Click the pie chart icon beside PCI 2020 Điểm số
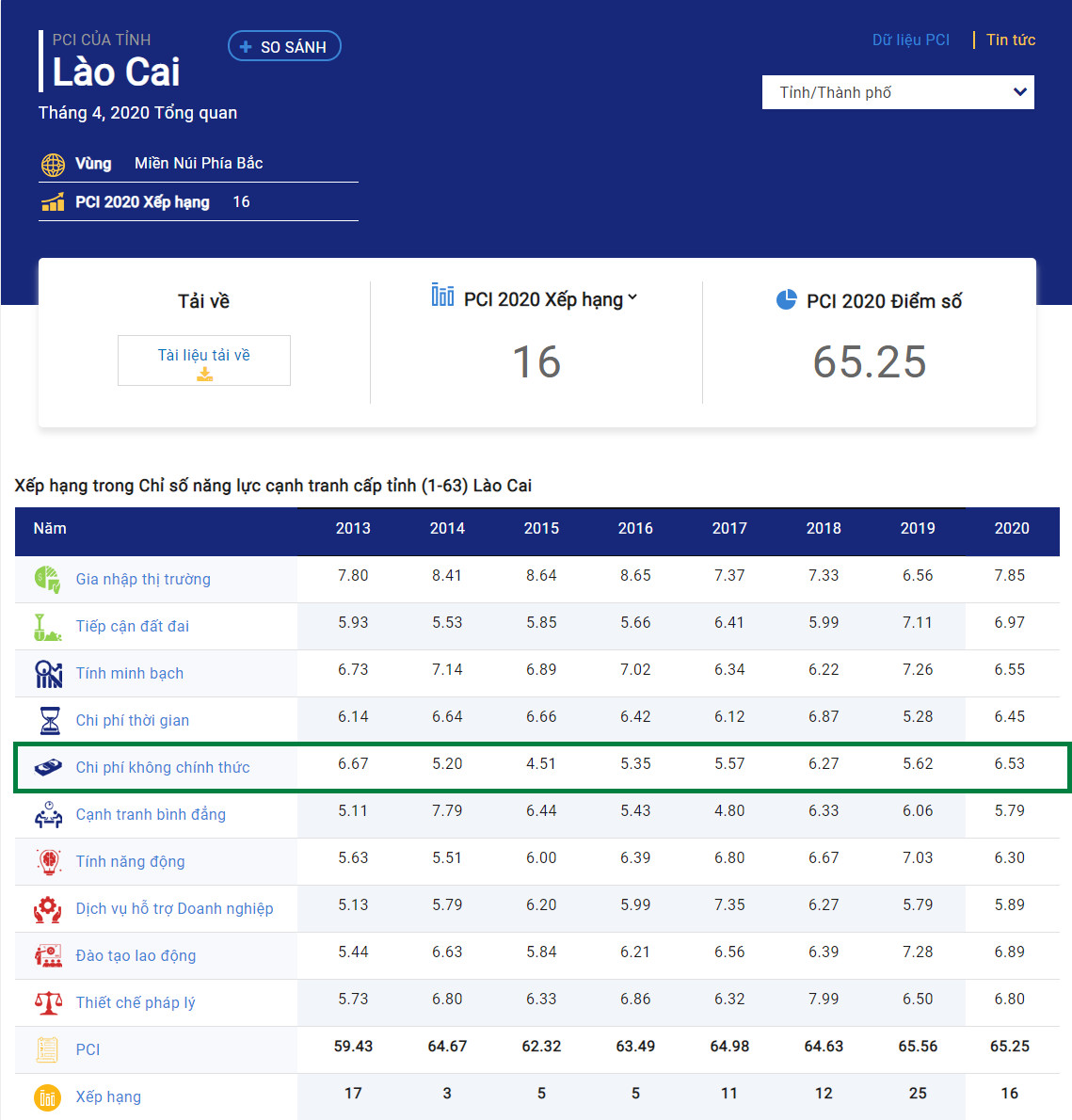Viewport: 1072px width, 1120px height. click(786, 299)
